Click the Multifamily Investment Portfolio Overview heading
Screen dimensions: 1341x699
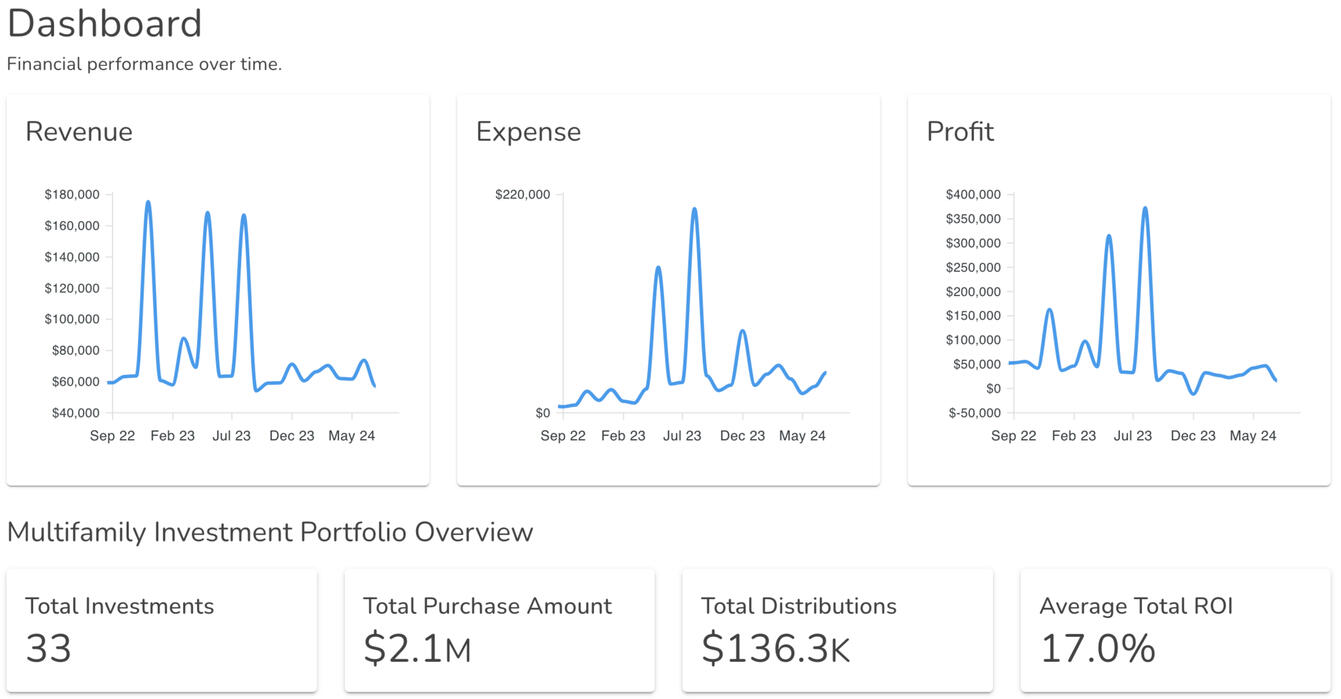point(270,532)
